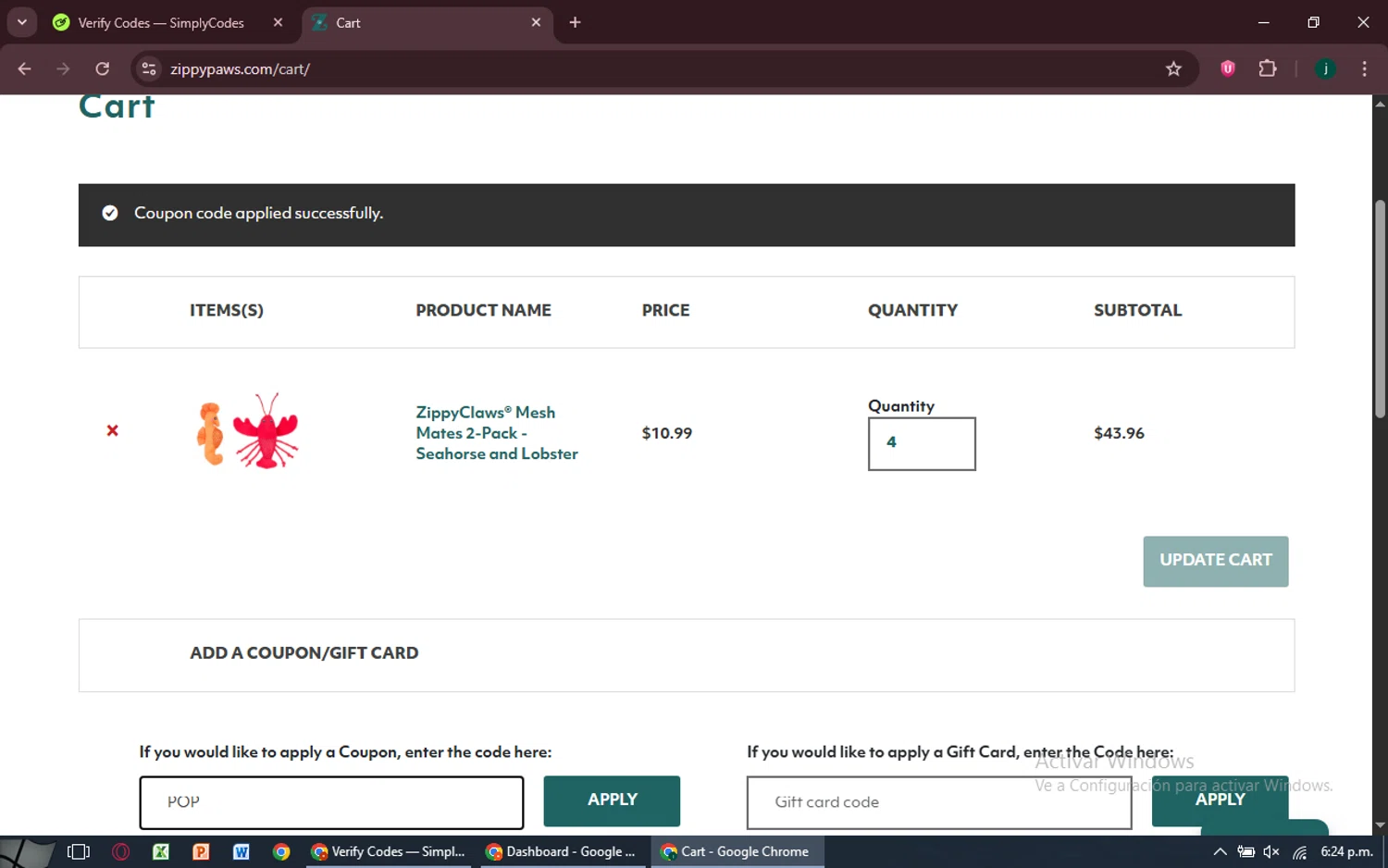Show hidden system tray icons
1388x868 pixels.
tap(1220, 851)
